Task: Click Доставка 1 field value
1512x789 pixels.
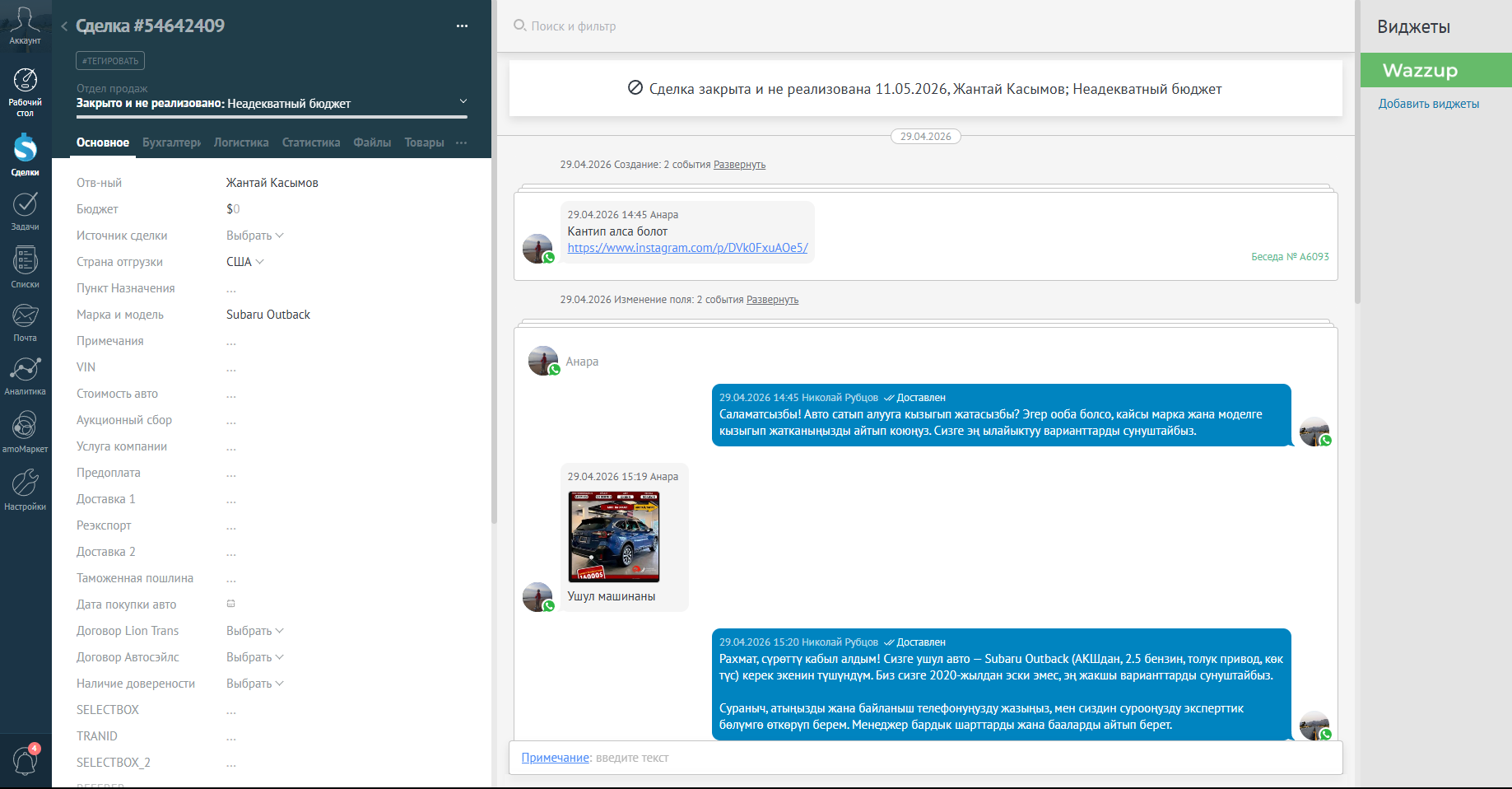Action: click(x=231, y=500)
